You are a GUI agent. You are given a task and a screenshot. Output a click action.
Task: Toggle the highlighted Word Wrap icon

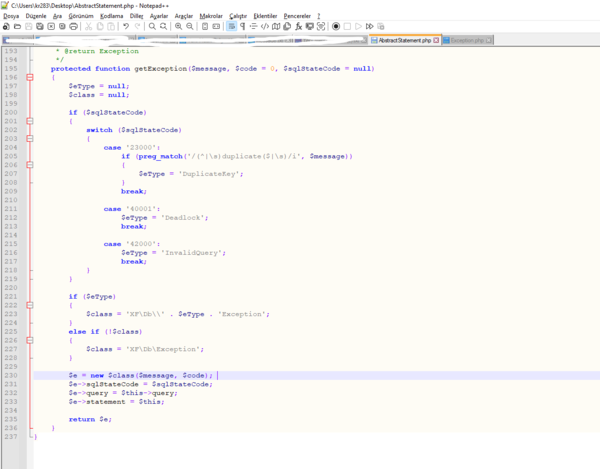pyautogui.click(x=232, y=26)
